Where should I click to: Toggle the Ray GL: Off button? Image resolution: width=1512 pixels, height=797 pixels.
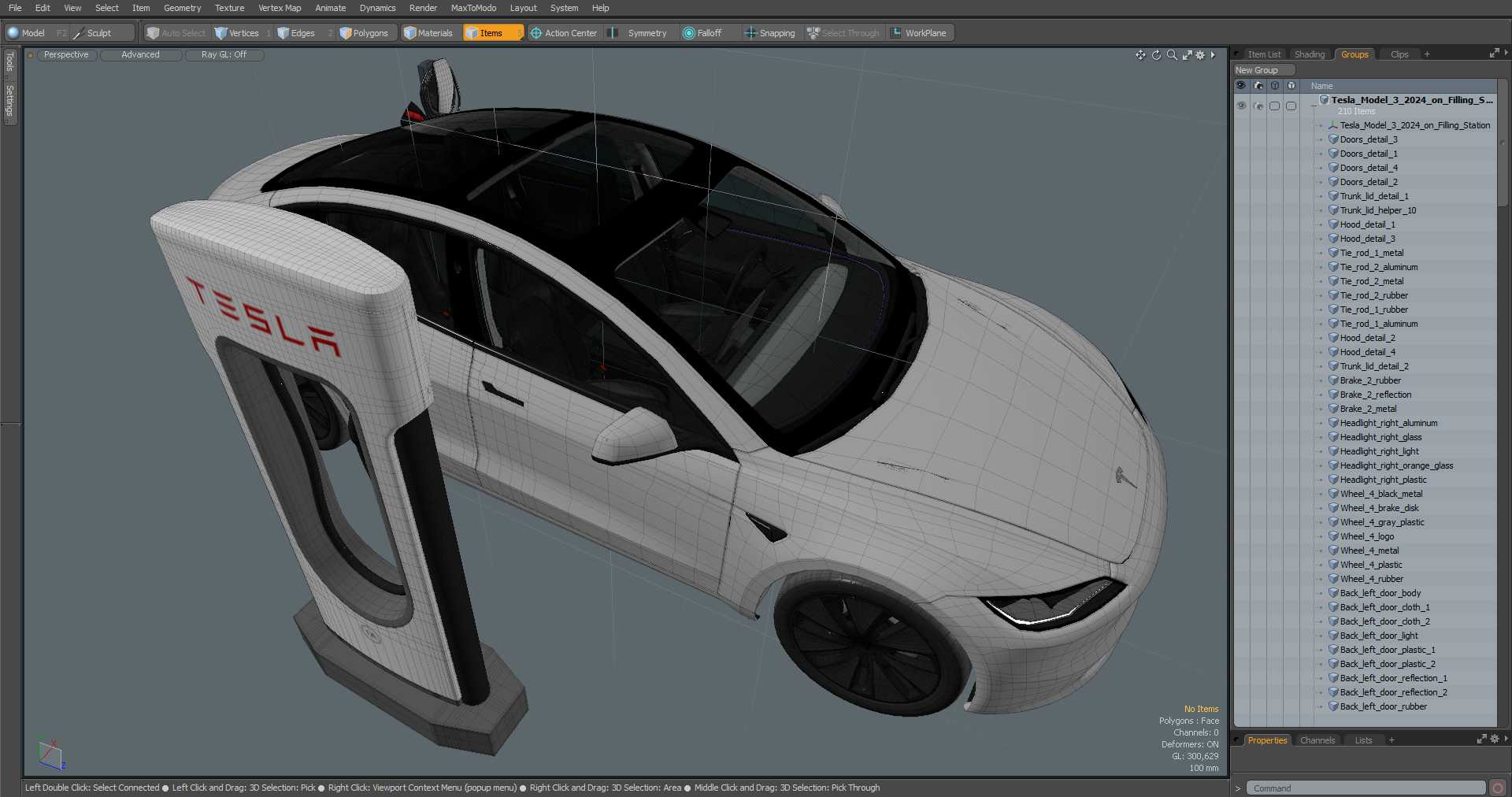coord(224,55)
